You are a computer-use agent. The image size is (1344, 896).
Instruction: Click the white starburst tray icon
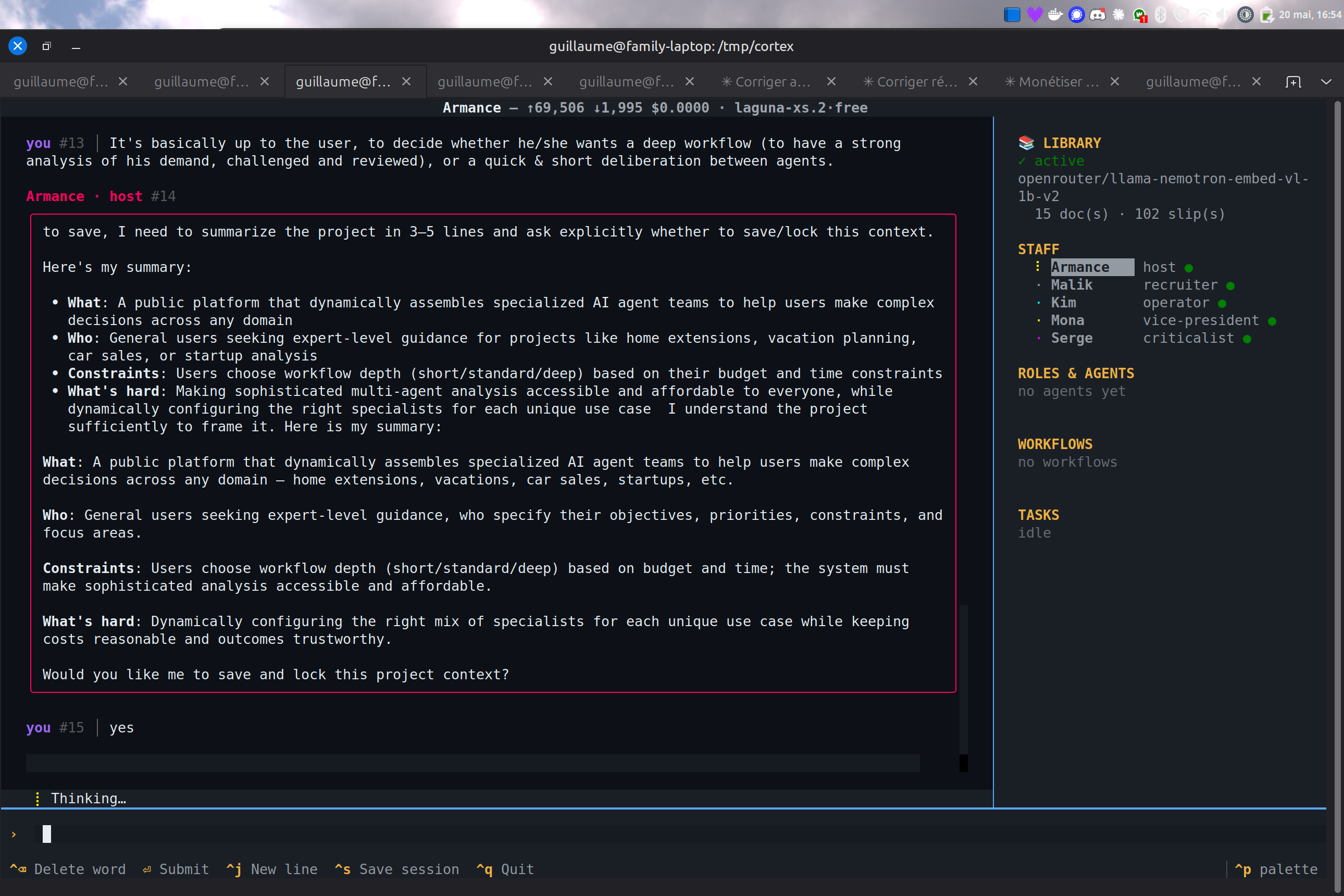pos(1118,15)
